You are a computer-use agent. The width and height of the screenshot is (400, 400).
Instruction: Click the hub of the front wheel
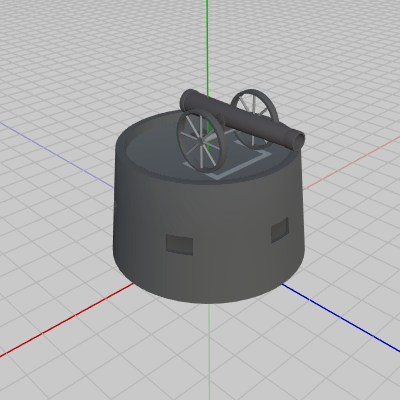[200, 142]
